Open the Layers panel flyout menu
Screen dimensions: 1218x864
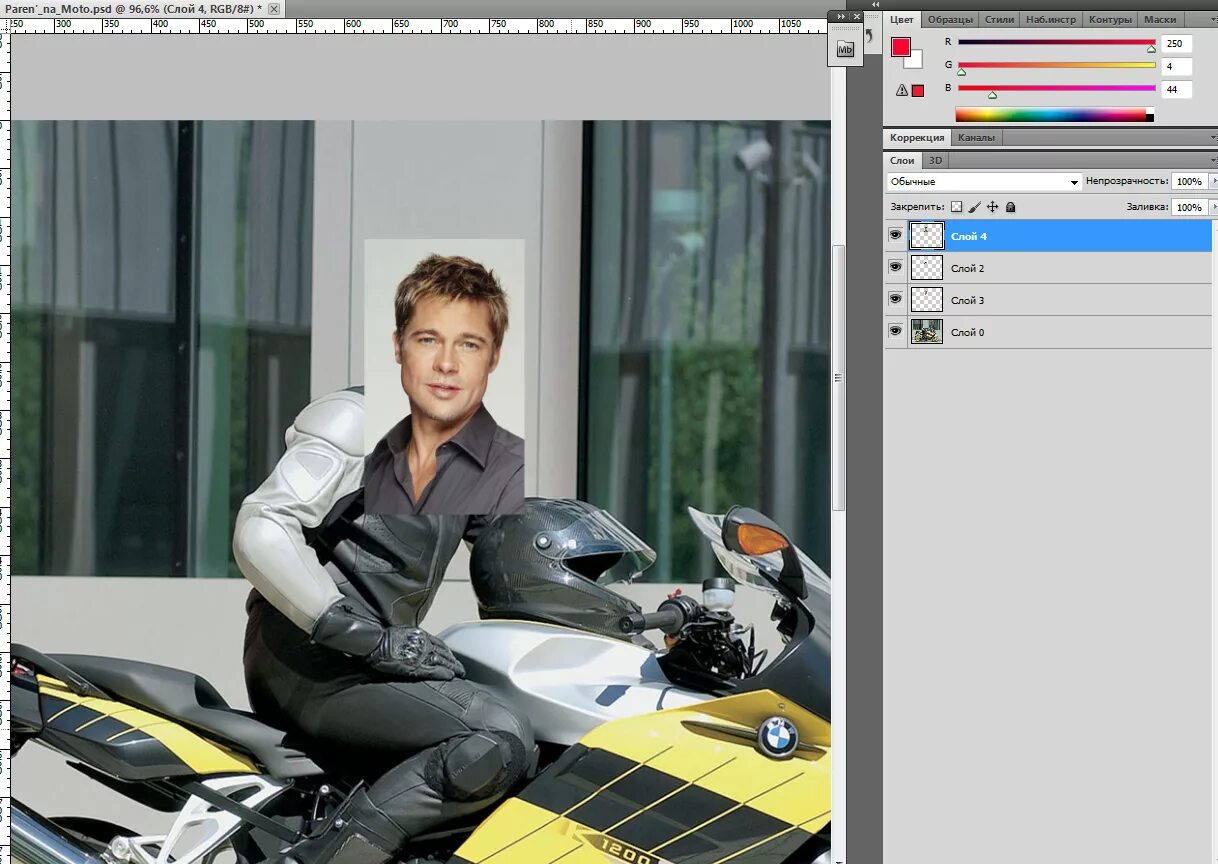(1214, 160)
